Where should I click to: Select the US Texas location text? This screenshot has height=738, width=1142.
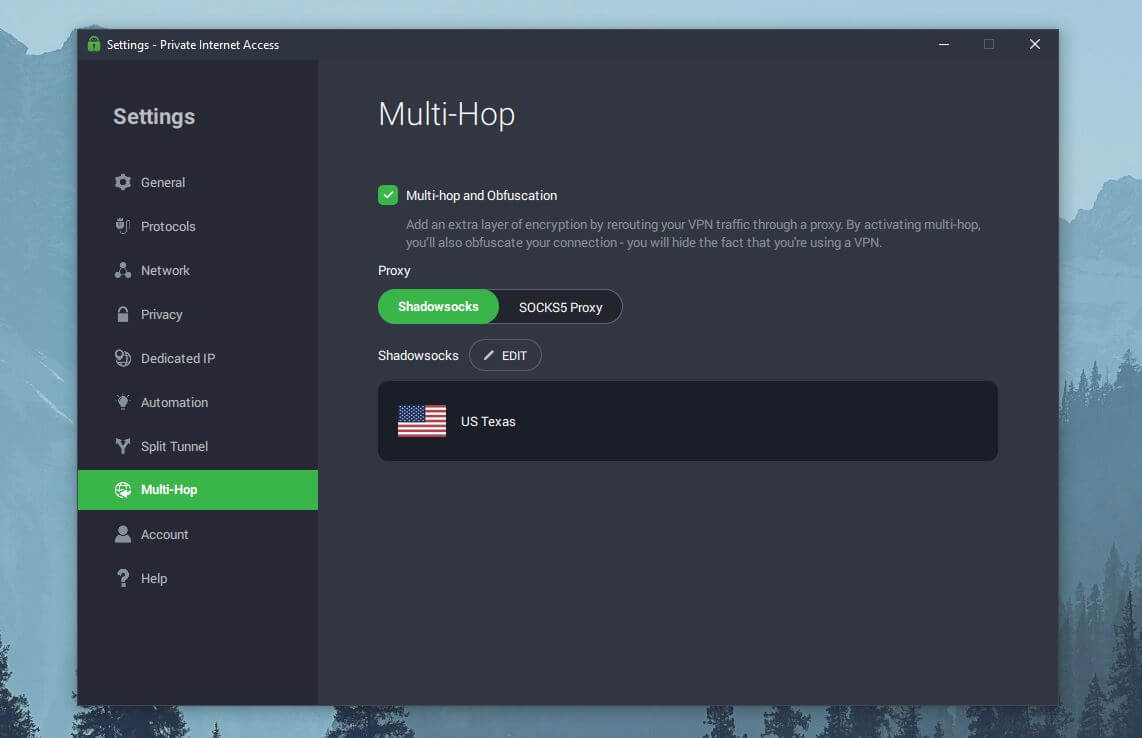click(488, 421)
